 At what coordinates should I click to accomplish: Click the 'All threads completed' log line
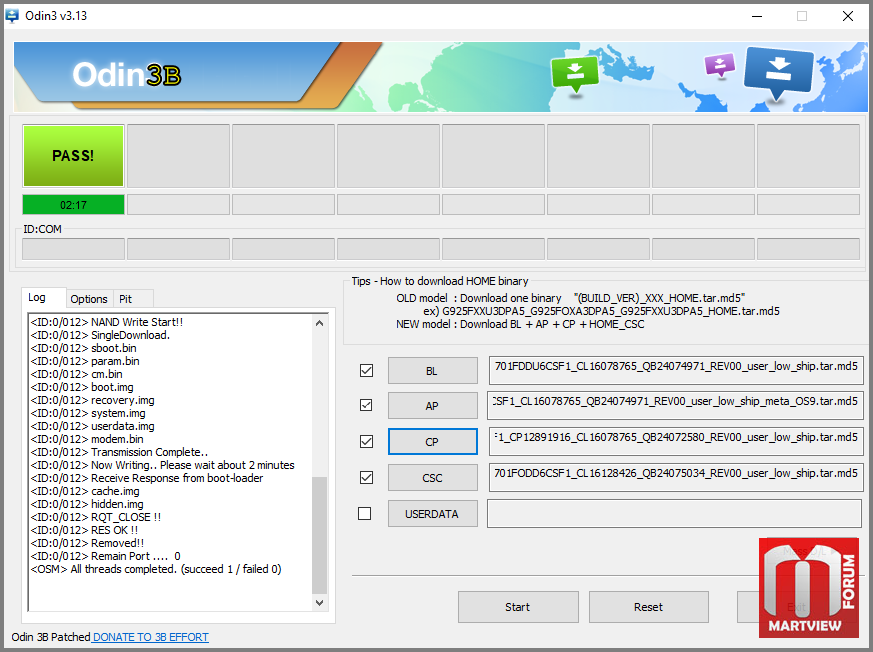tap(156, 569)
